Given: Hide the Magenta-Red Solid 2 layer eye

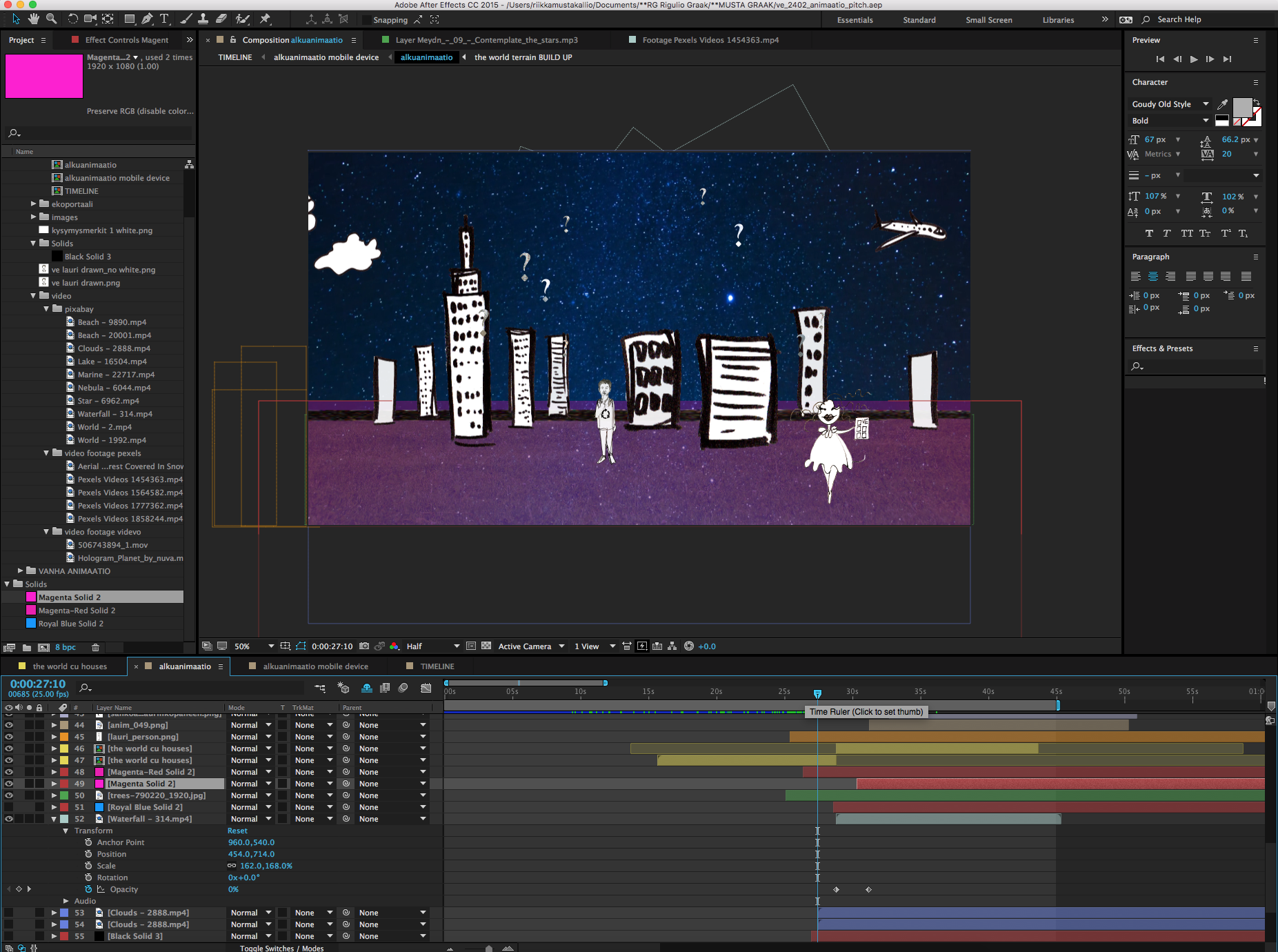Looking at the screenshot, I should click(9, 772).
